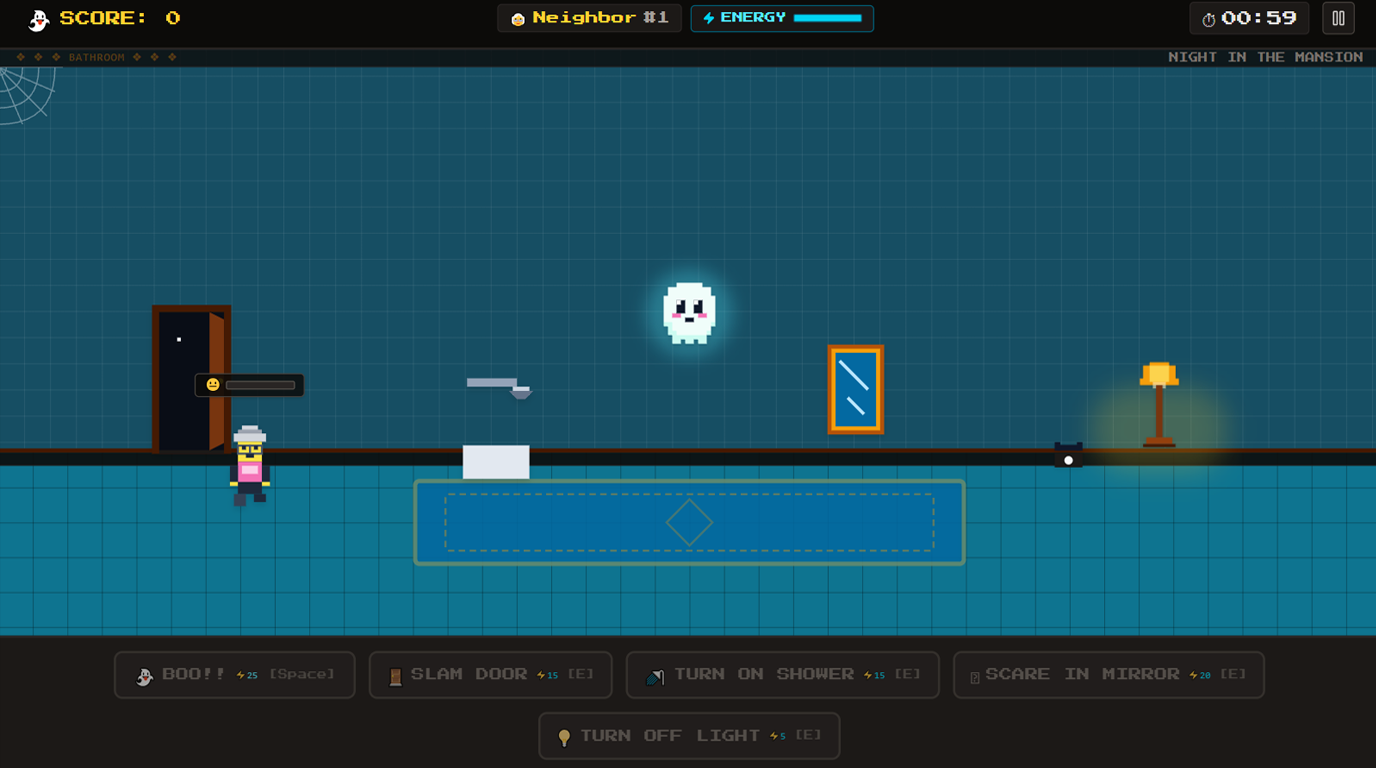This screenshot has height=768, width=1376.
Task: Pause the game with the pause button
Action: 1338,18
